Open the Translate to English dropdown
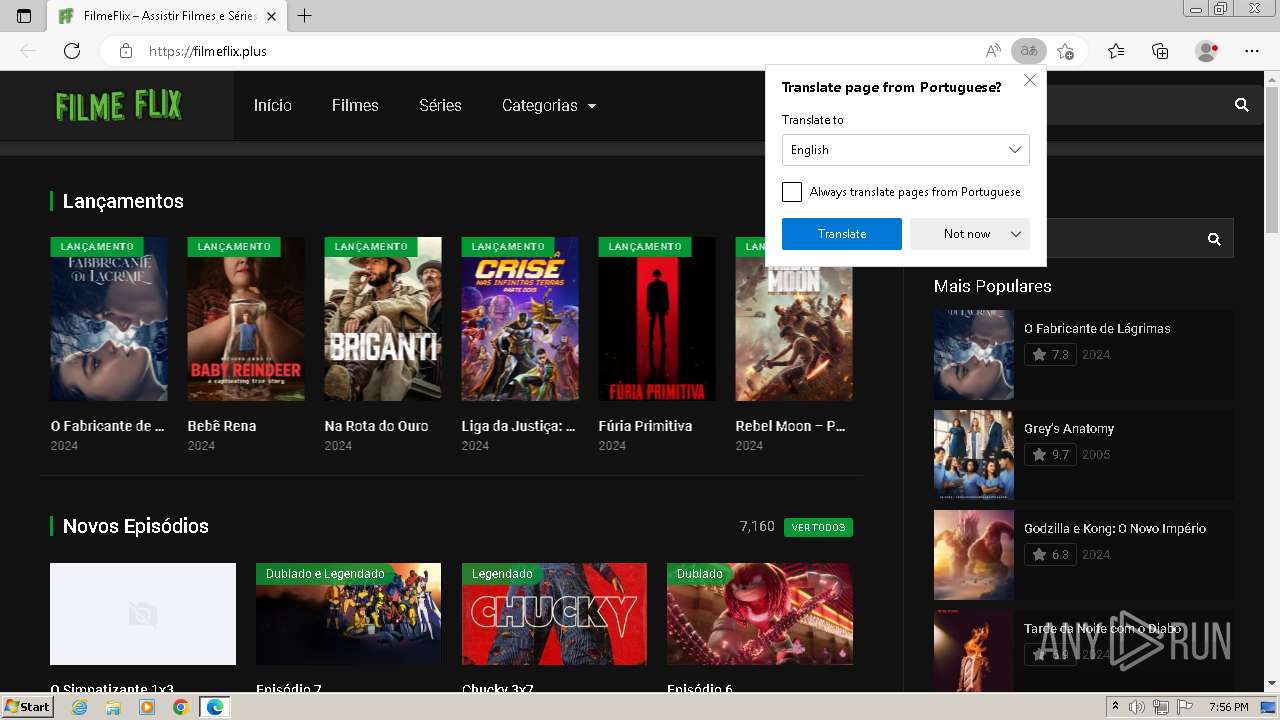Screen dimensions: 1280x720 905,150
